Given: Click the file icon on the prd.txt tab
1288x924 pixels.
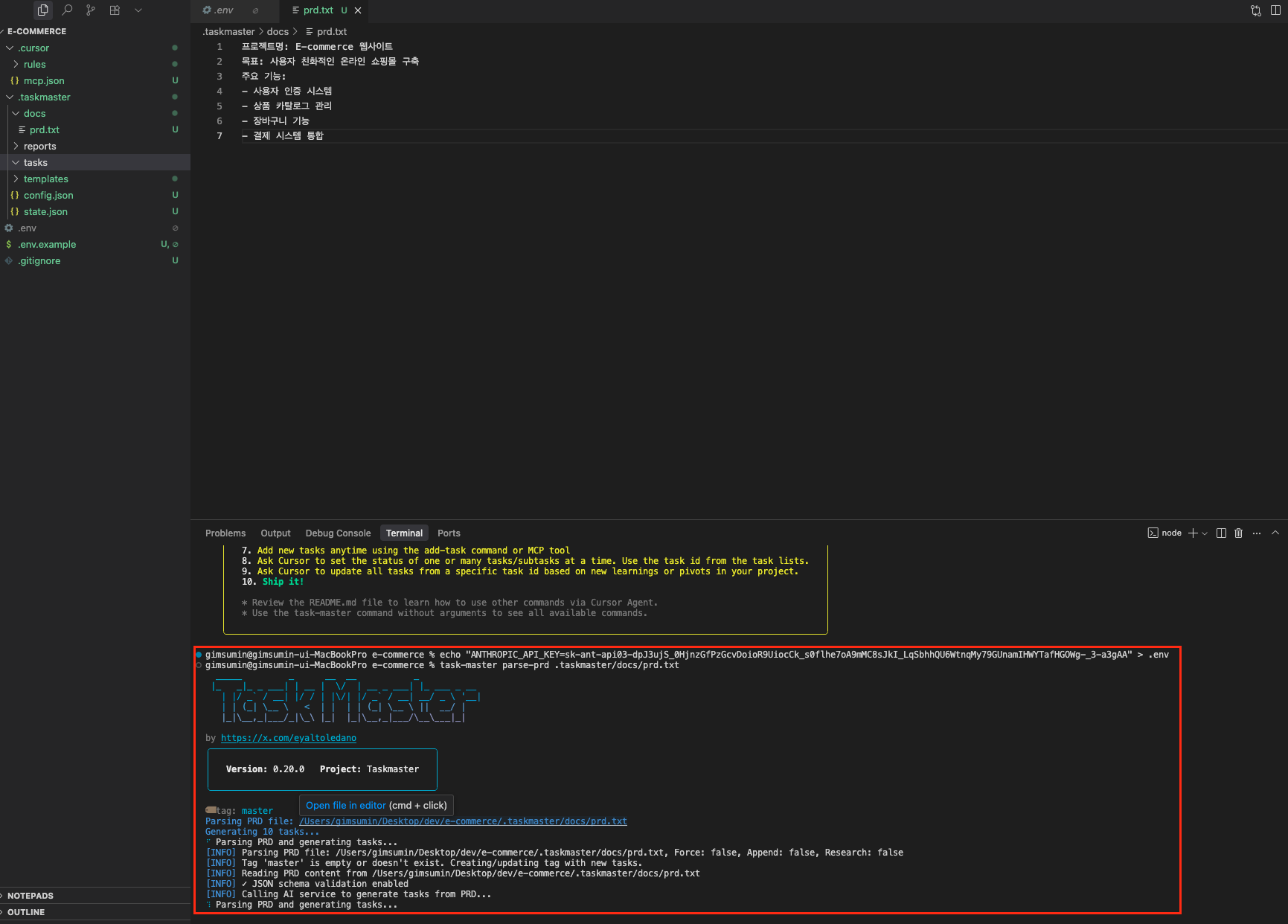Looking at the screenshot, I should point(295,10).
